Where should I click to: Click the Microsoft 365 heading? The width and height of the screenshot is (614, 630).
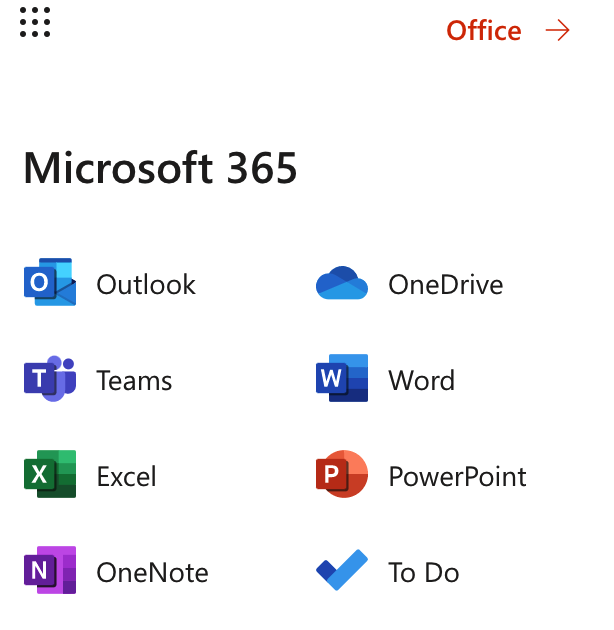point(160,168)
